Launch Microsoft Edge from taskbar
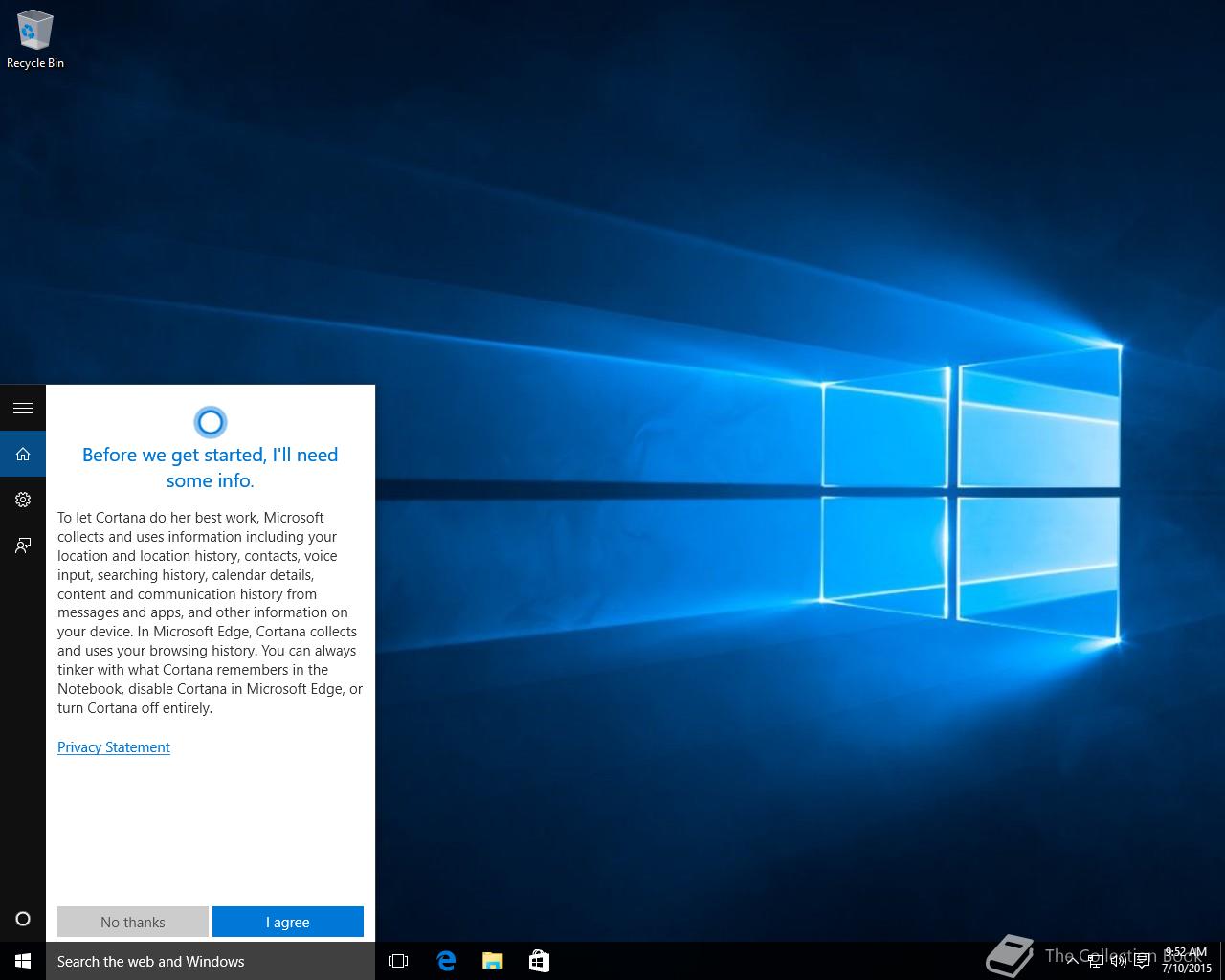Image resolution: width=1225 pixels, height=980 pixels. point(446,961)
